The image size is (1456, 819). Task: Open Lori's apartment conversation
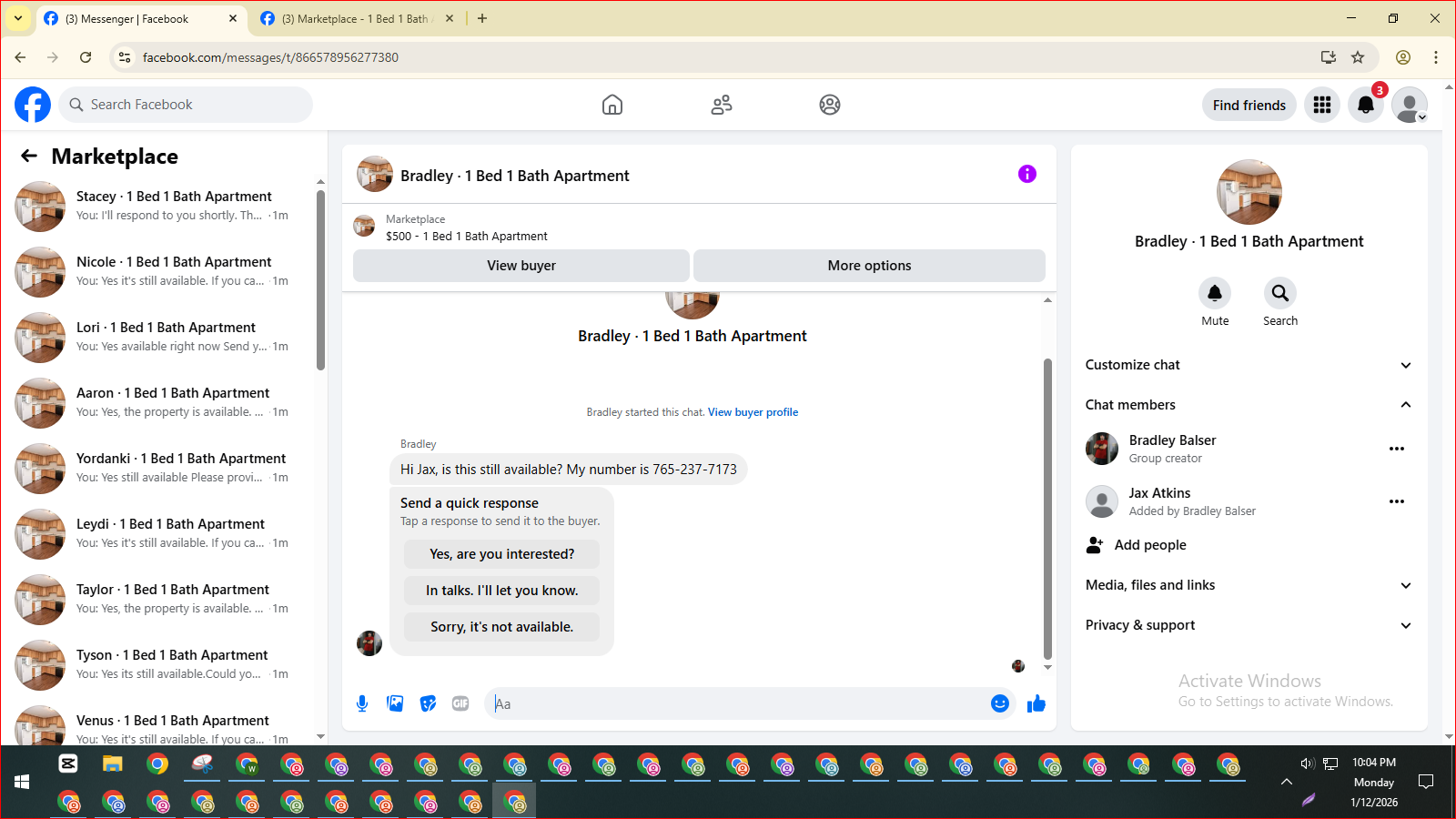[x=162, y=338]
